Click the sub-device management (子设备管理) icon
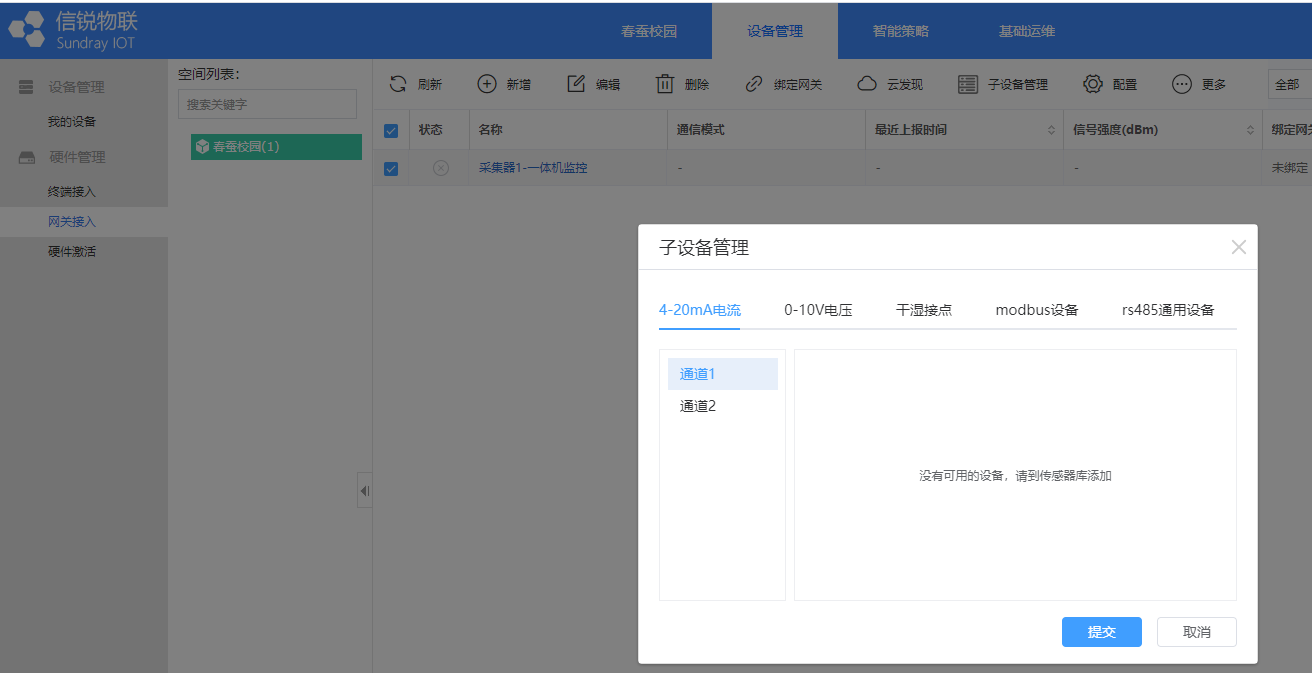This screenshot has width=1312, height=673. click(x=968, y=84)
